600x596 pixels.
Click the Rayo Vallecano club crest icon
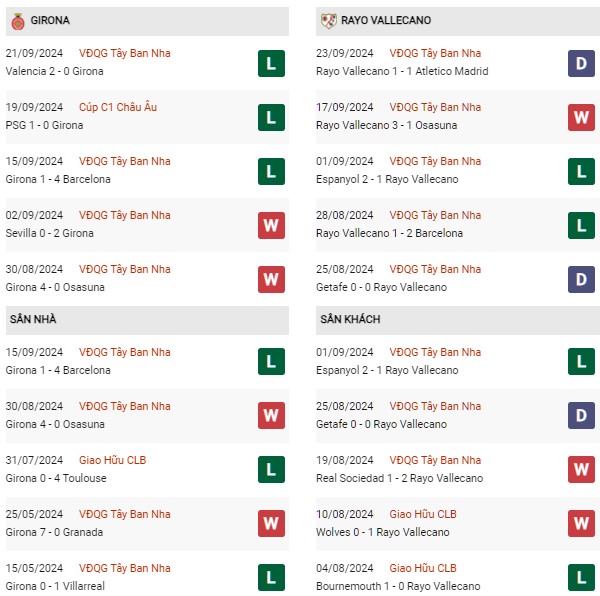[x=327, y=20]
